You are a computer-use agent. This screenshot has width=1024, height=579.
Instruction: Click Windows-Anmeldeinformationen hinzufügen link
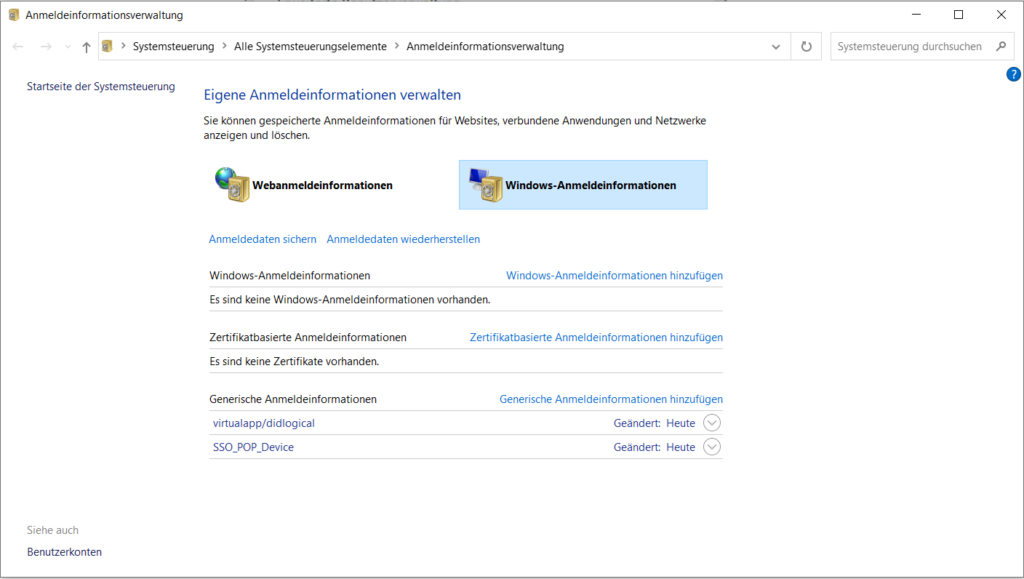(x=614, y=276)
